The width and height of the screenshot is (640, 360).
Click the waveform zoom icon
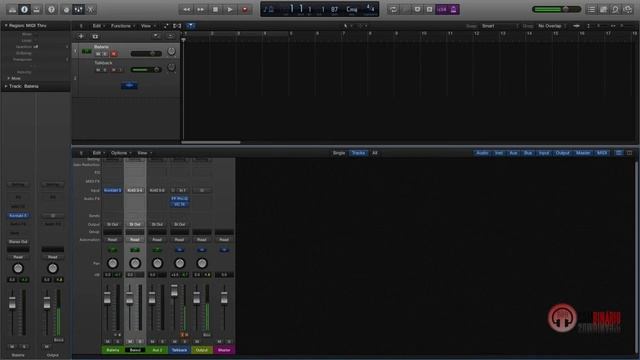click(576, 26)
